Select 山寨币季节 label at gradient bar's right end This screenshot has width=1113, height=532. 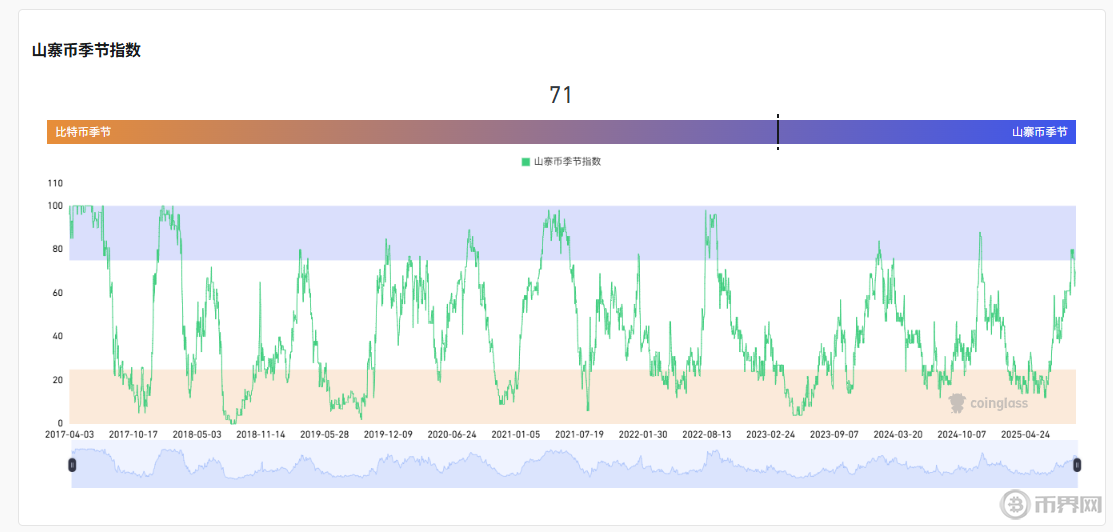[1039, 132]
